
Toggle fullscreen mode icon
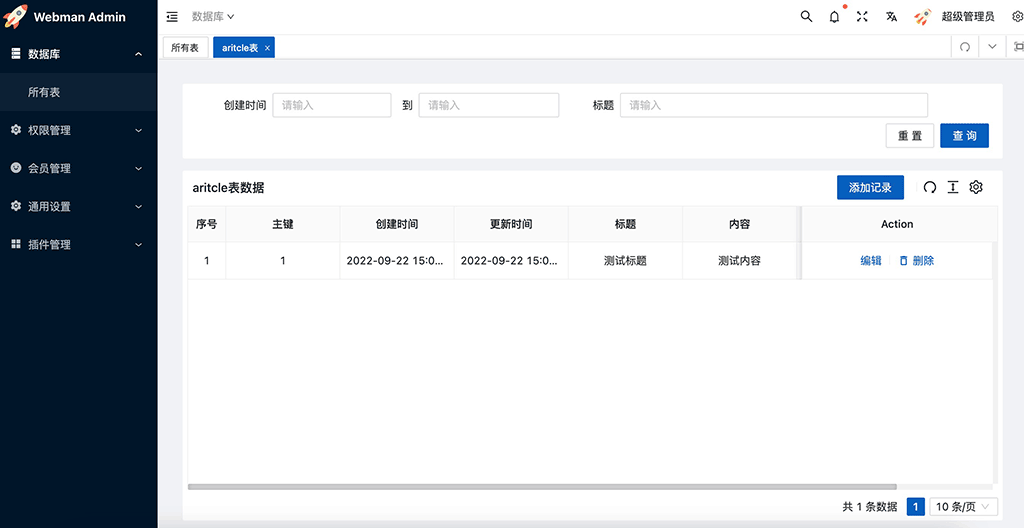862,17
